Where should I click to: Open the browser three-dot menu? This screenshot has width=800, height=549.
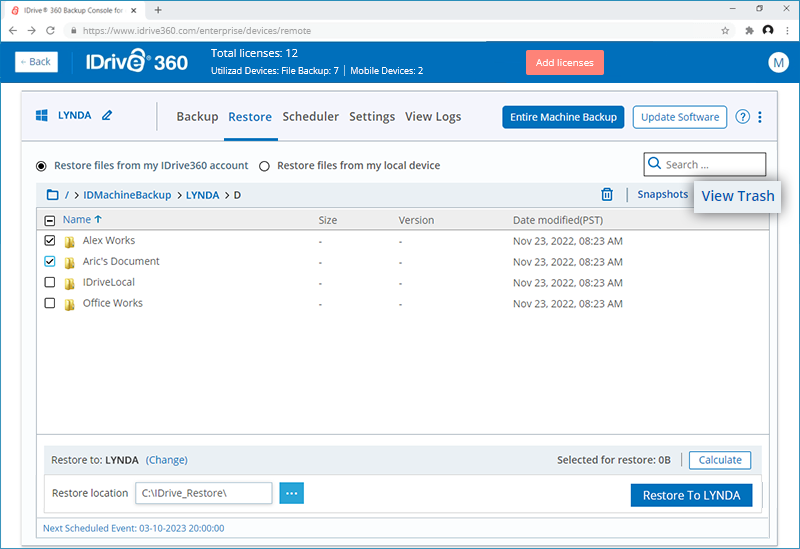pyautogui.click(x=787, y=31)
